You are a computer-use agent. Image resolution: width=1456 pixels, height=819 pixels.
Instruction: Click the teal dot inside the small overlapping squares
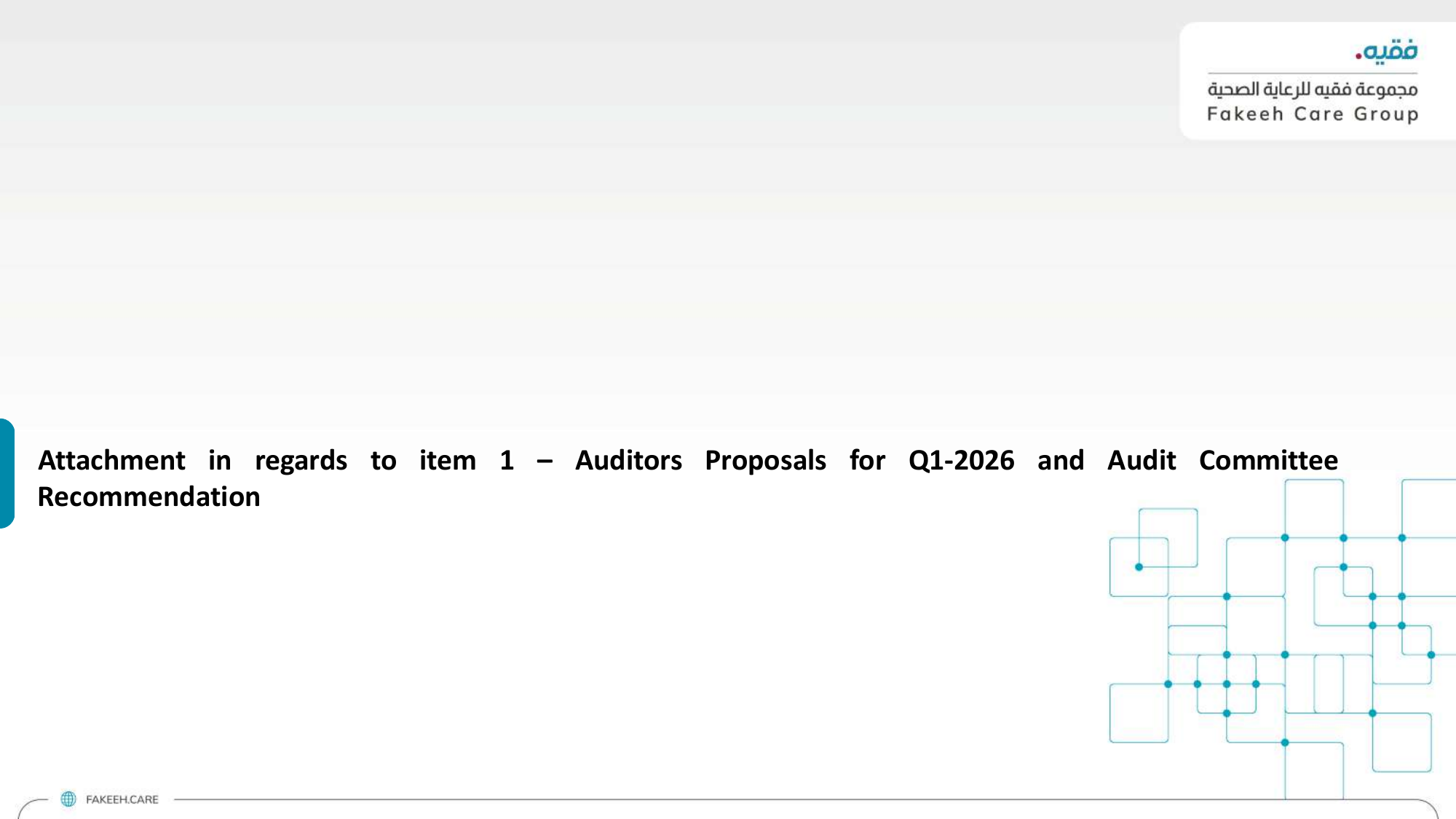(x=1139, y=567)
